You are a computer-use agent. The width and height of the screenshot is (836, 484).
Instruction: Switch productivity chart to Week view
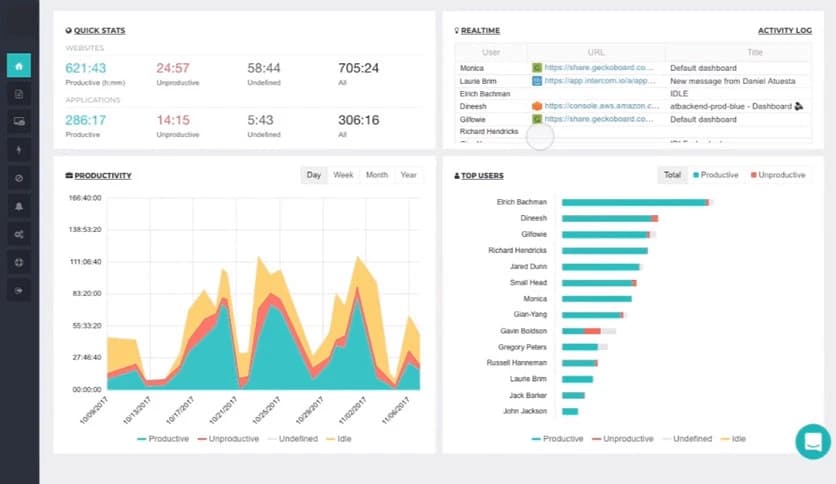(343, 175)
